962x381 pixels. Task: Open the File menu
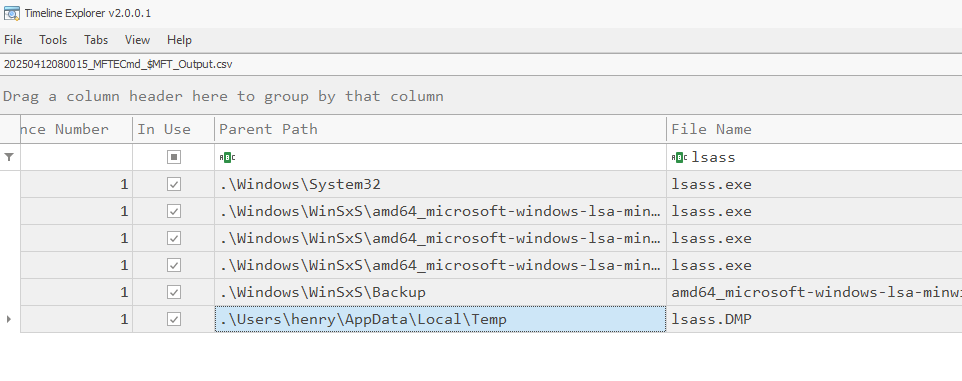pos(13,40)
